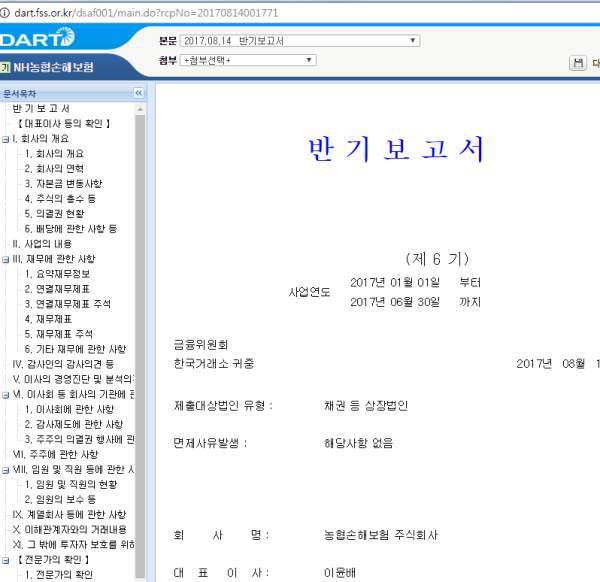600x582 pixels.
Task: Click the DART logo
Action: coord(37,37)
